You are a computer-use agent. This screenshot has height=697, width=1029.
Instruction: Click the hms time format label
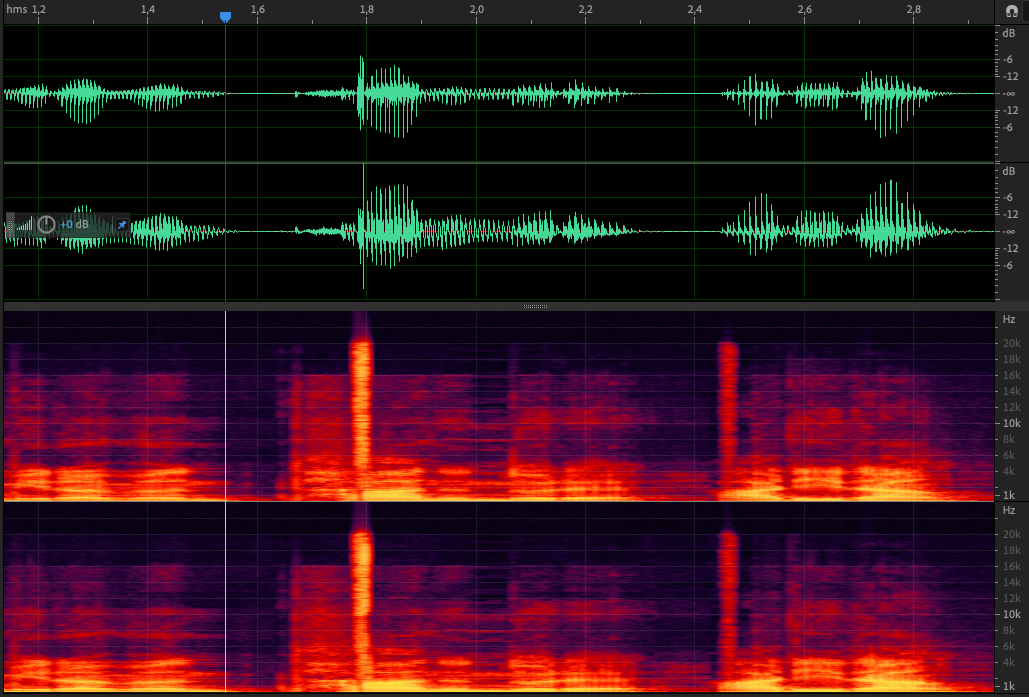click(15, 9)
